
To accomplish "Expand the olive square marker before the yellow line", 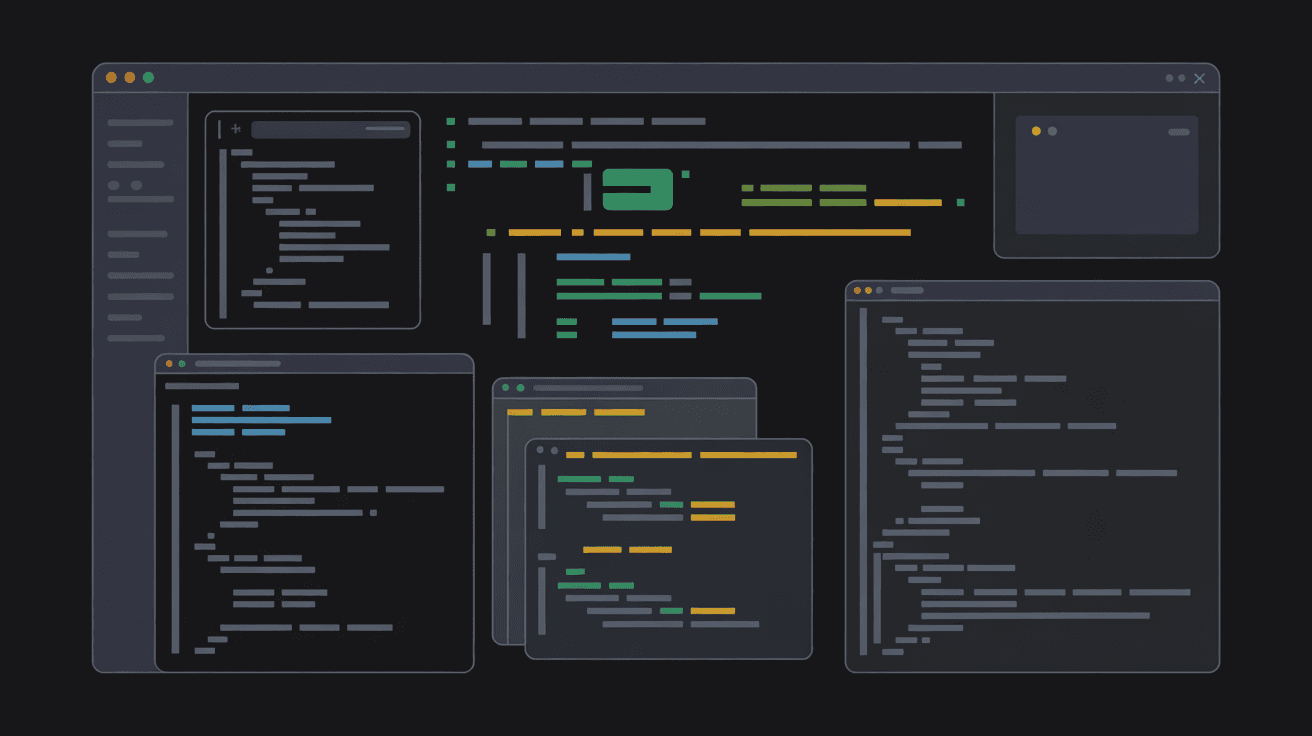I will tap(491, 233).
